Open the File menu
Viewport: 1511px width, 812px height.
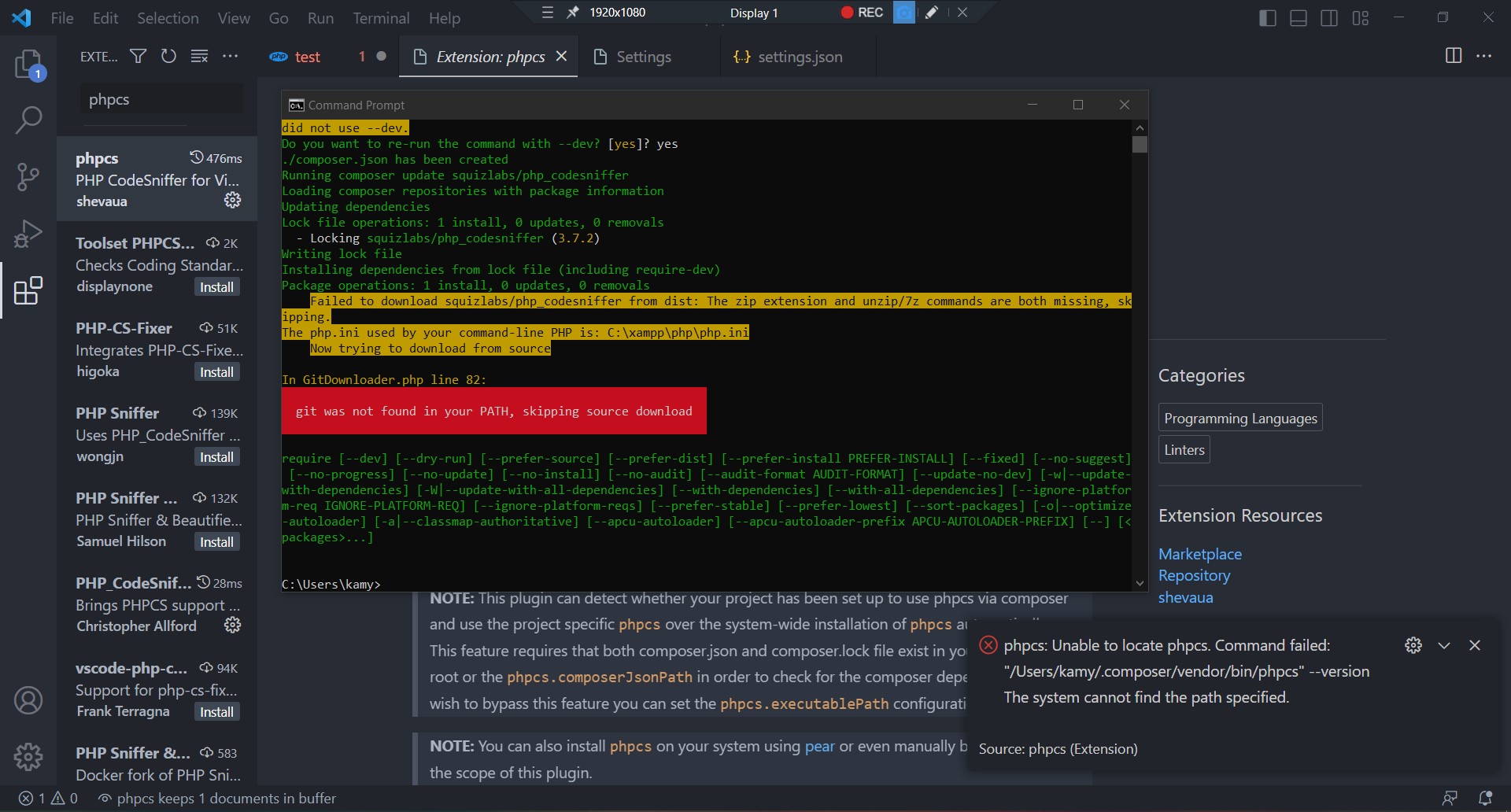62,17
